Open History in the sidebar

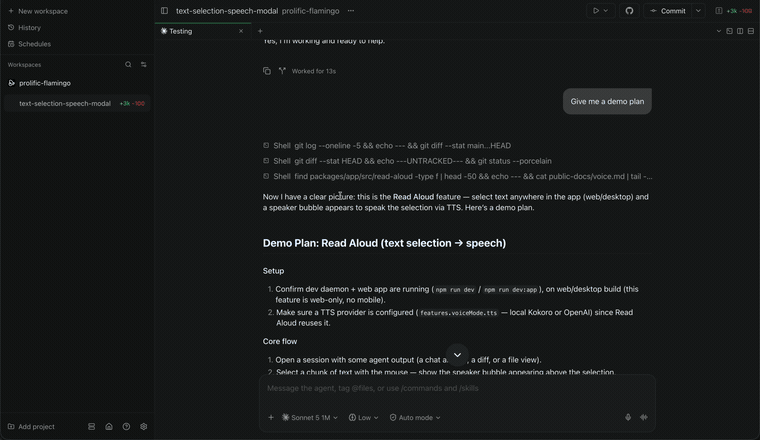point(29,28)
